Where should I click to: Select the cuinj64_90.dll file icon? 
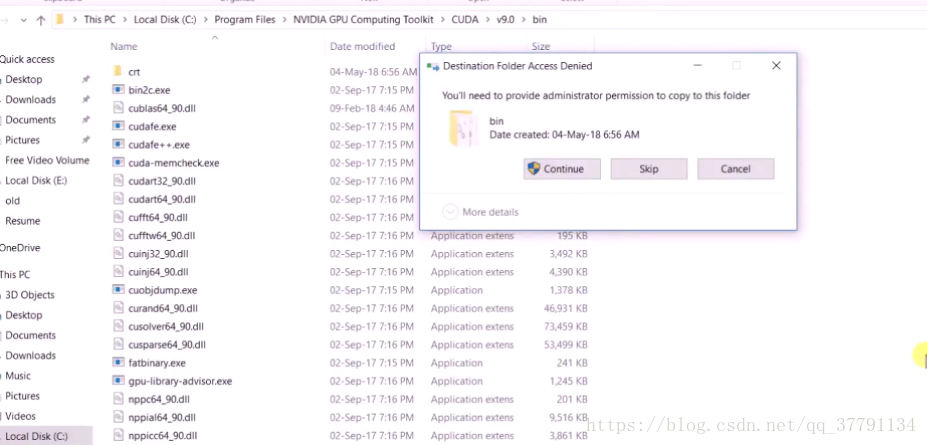point(118,272)
